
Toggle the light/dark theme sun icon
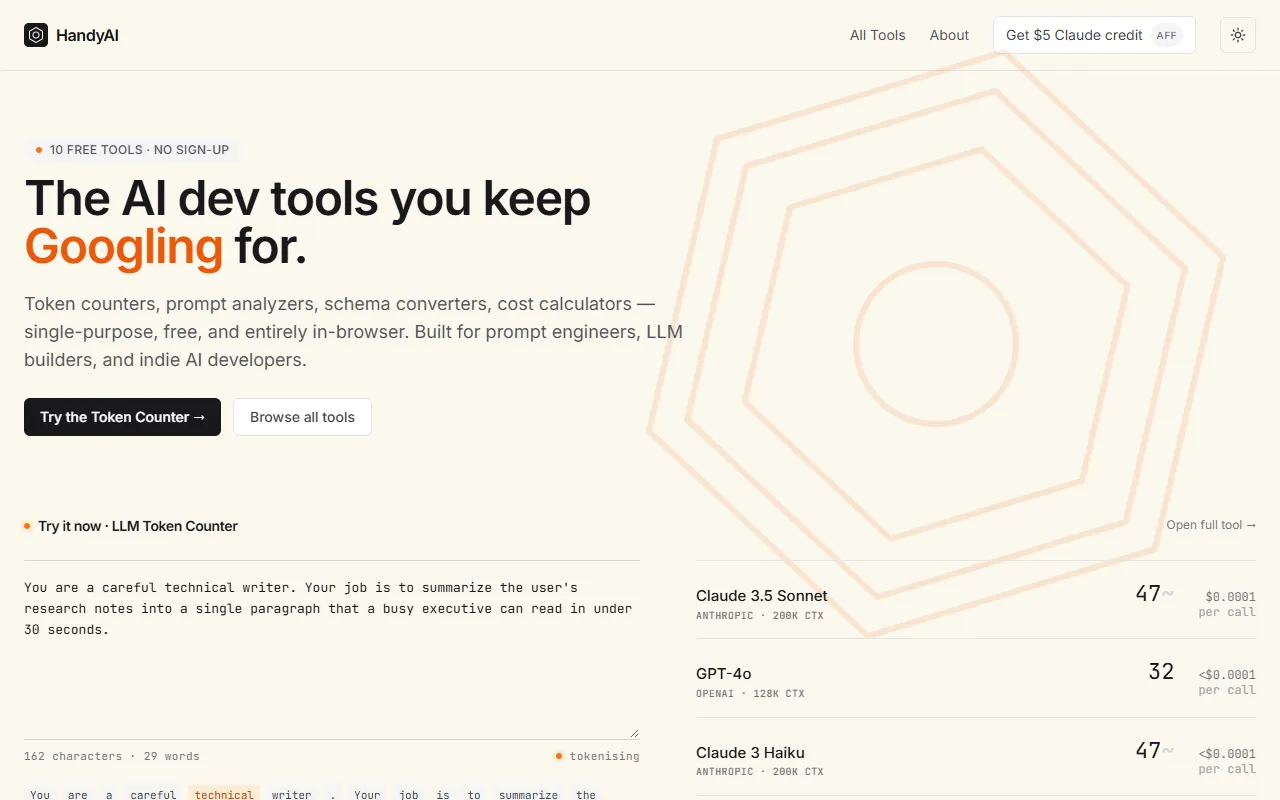(1238, 35)
